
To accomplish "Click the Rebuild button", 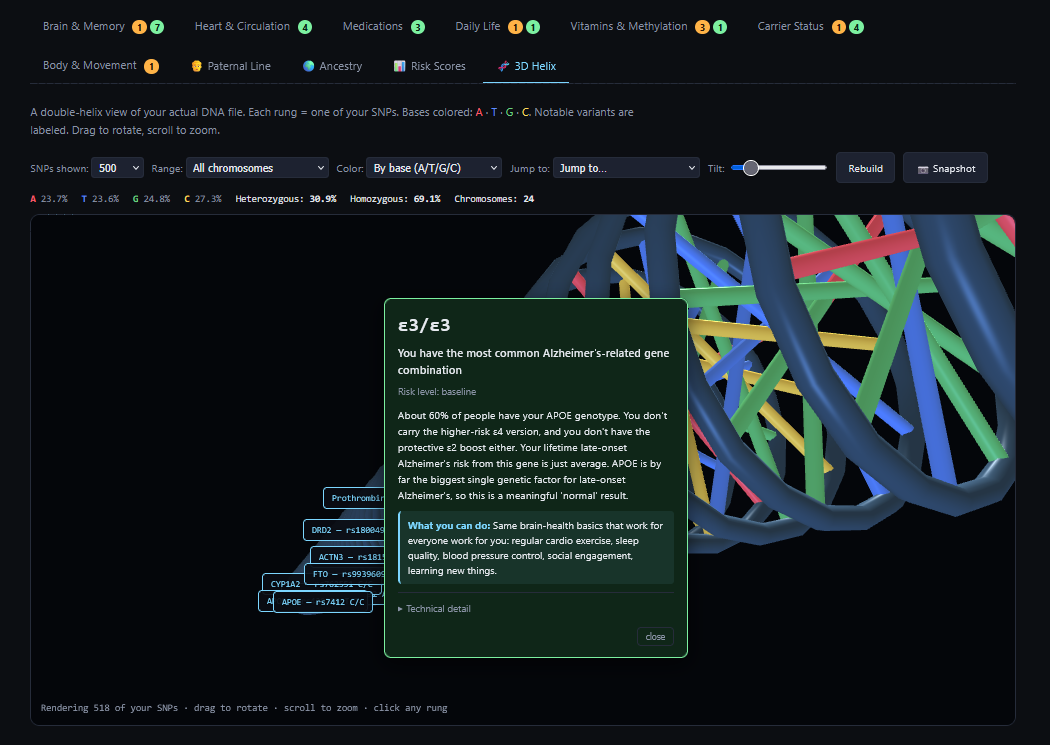I will pyautogui.click(x=865, y=168).
